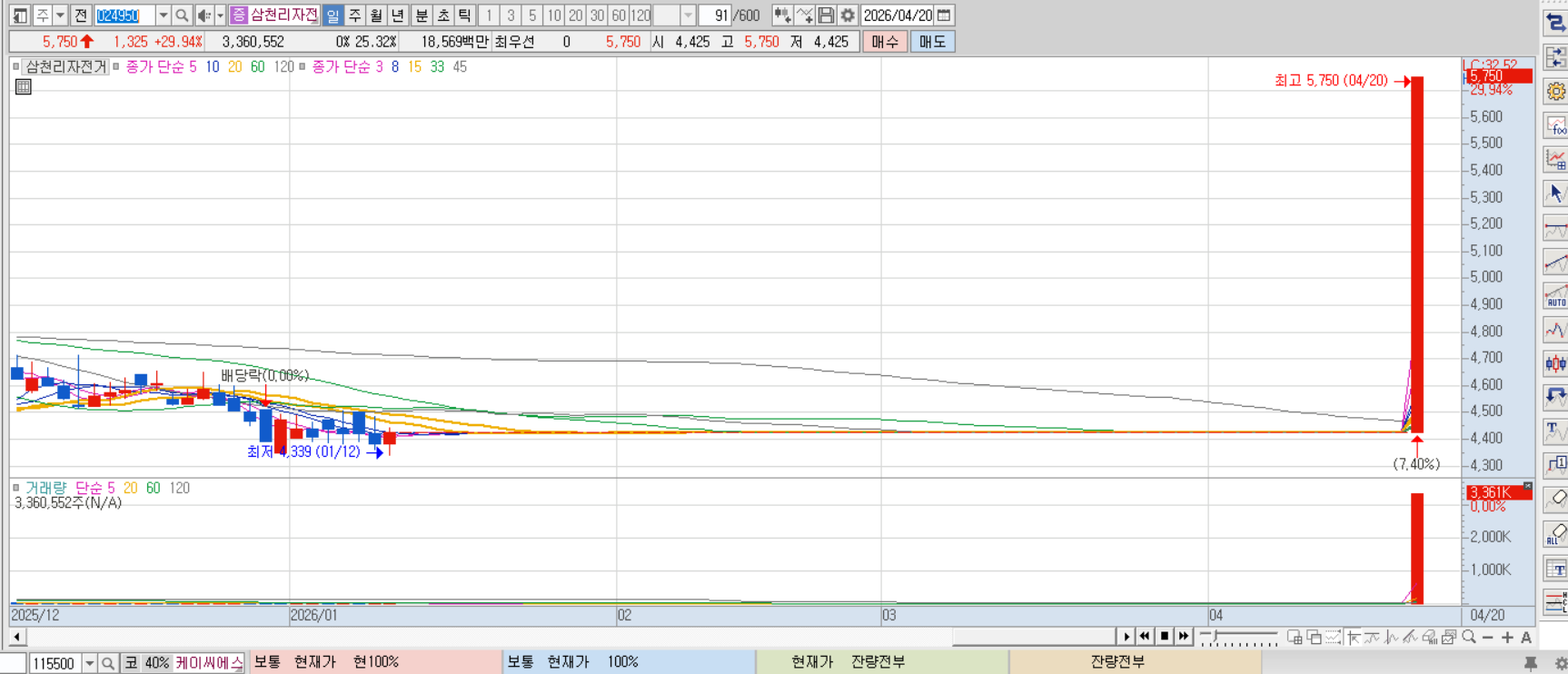Toggle the 일 daily period button
1568x674 pixels.
pos(332,15)
